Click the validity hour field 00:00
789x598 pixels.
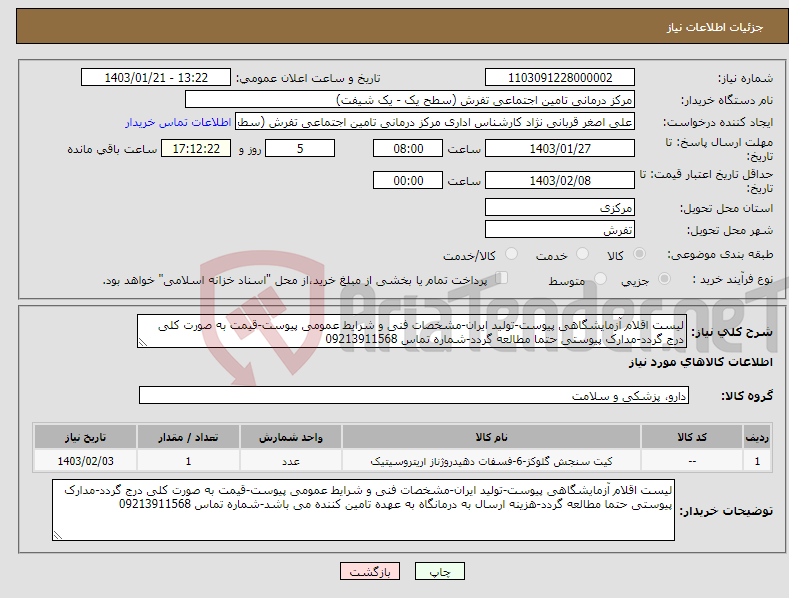[408, 180]
